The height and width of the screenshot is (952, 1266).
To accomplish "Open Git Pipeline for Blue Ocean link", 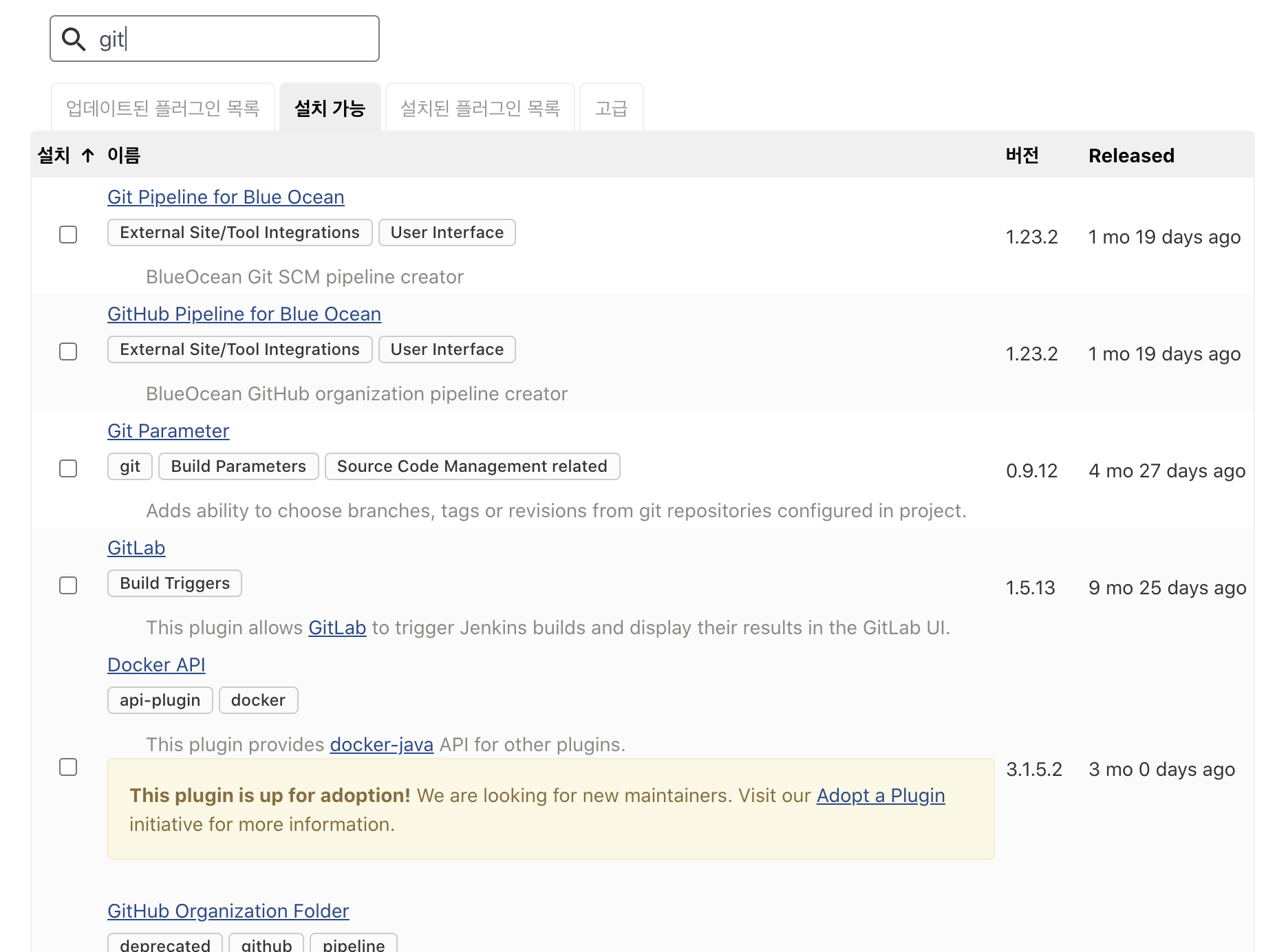I will click(x=226, y=197).
